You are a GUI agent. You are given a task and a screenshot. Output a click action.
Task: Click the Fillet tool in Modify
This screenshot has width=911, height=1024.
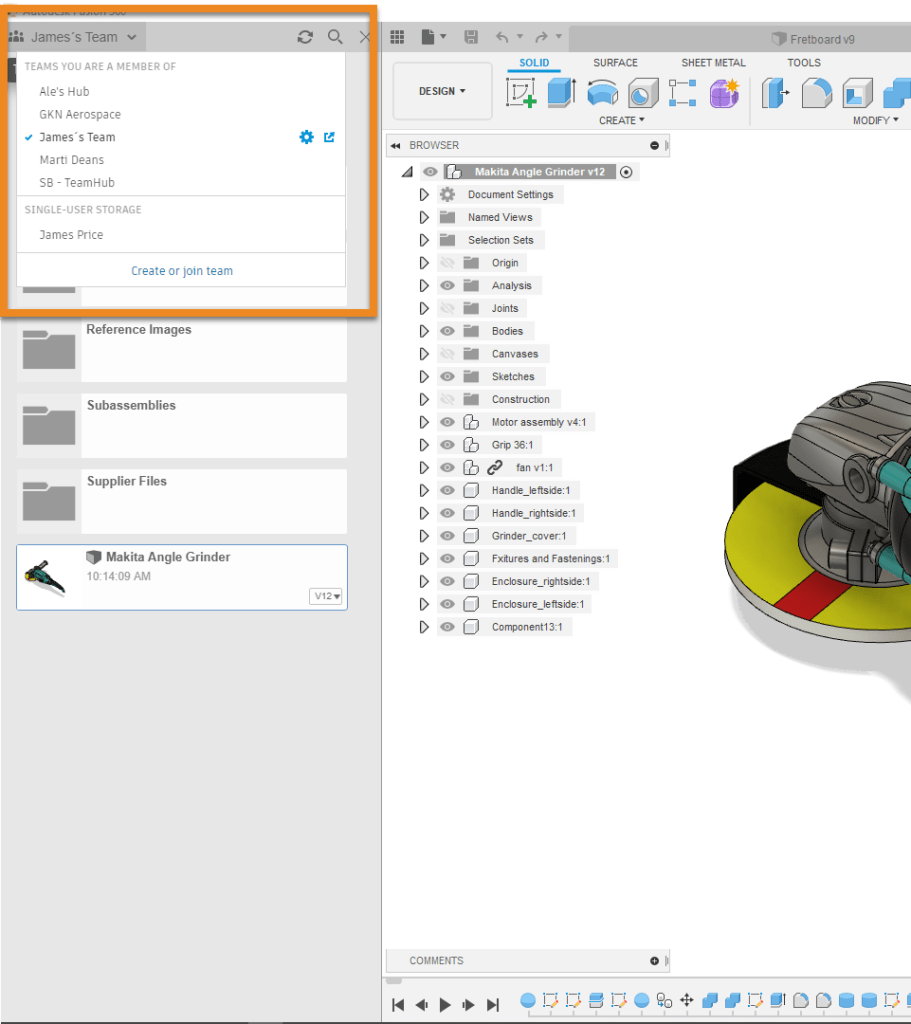click(817, 93)
